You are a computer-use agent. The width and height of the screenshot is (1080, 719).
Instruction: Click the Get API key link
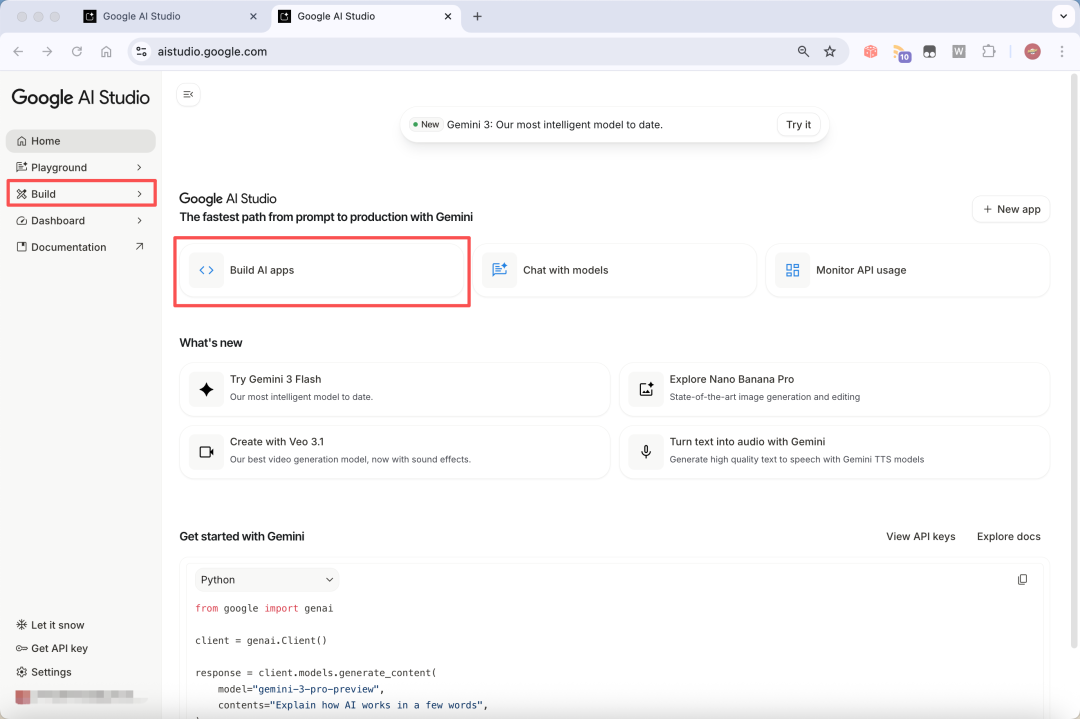tap(52, 649)
